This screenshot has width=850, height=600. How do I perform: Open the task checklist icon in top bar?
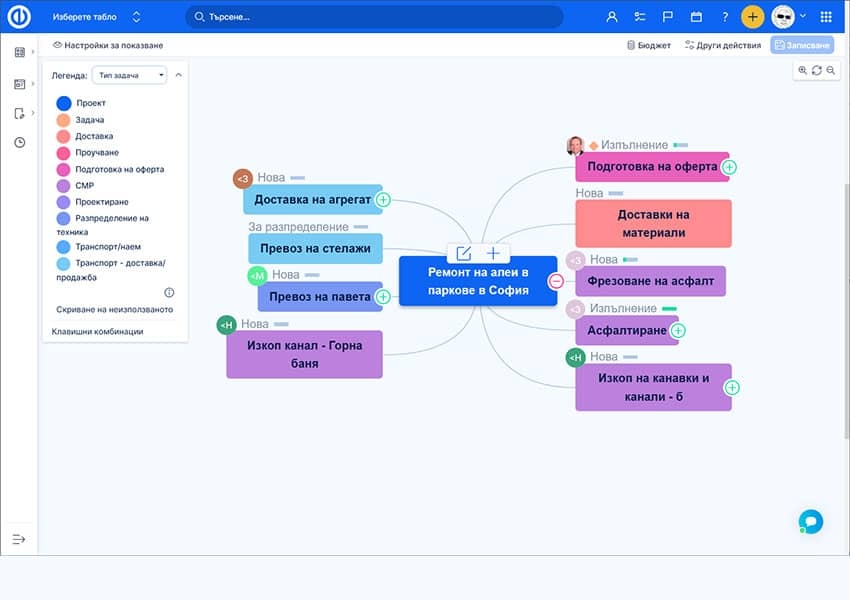[x=640, y=17]
